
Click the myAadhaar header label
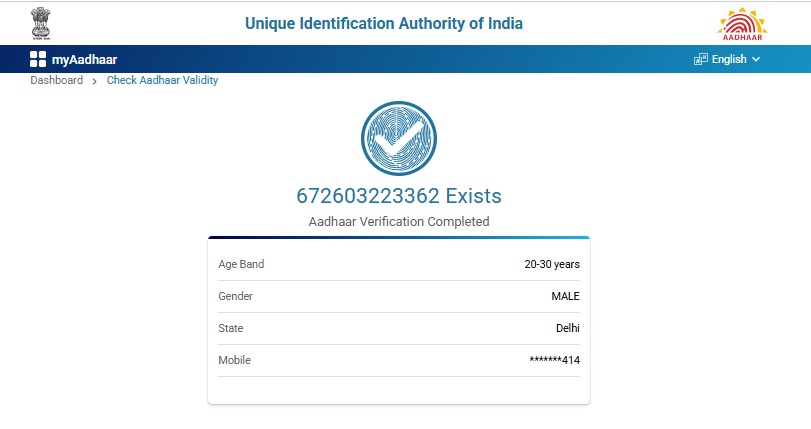point(84,59)
